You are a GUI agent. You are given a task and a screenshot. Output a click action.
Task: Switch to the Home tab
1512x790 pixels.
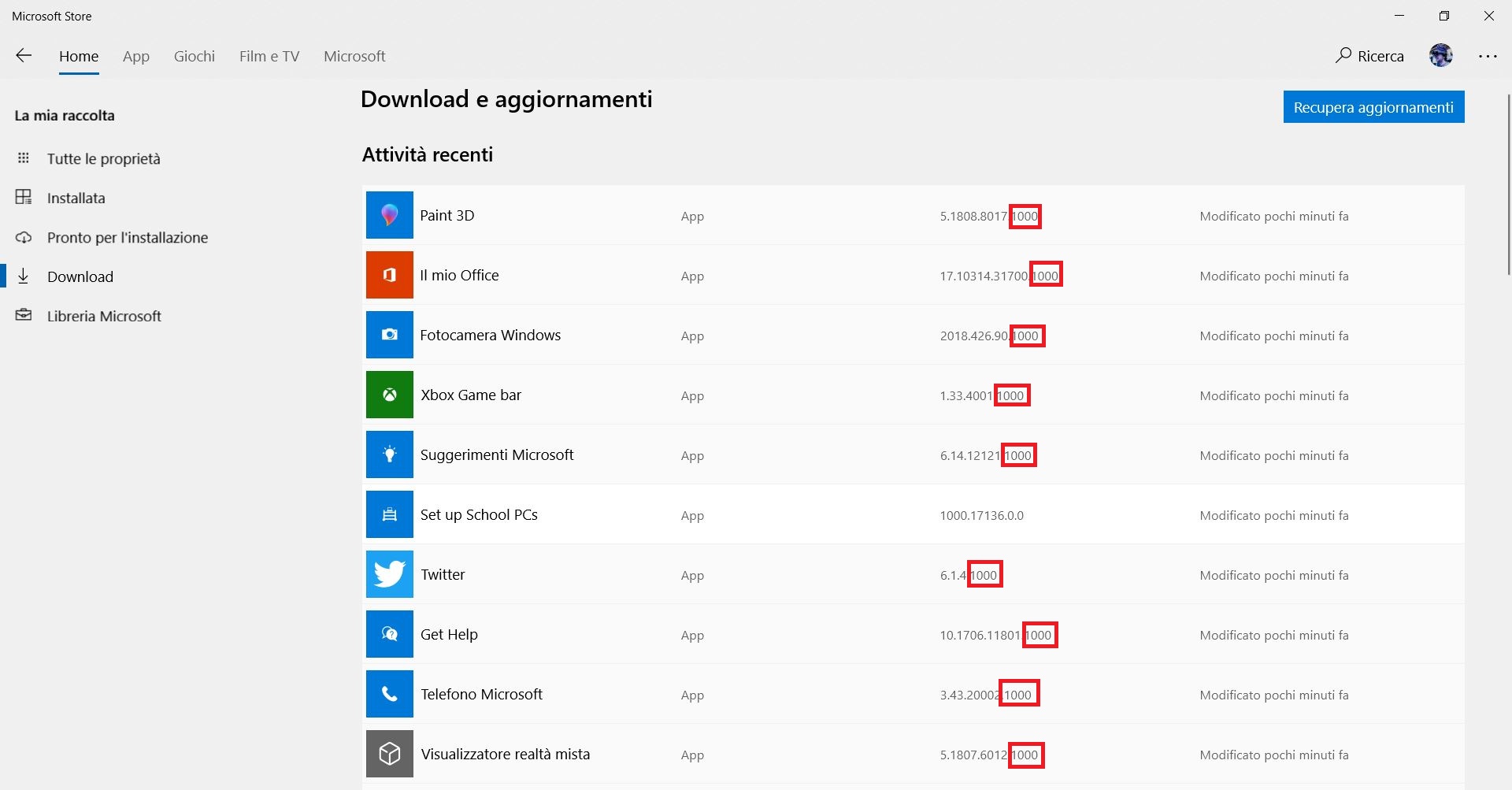79,56
